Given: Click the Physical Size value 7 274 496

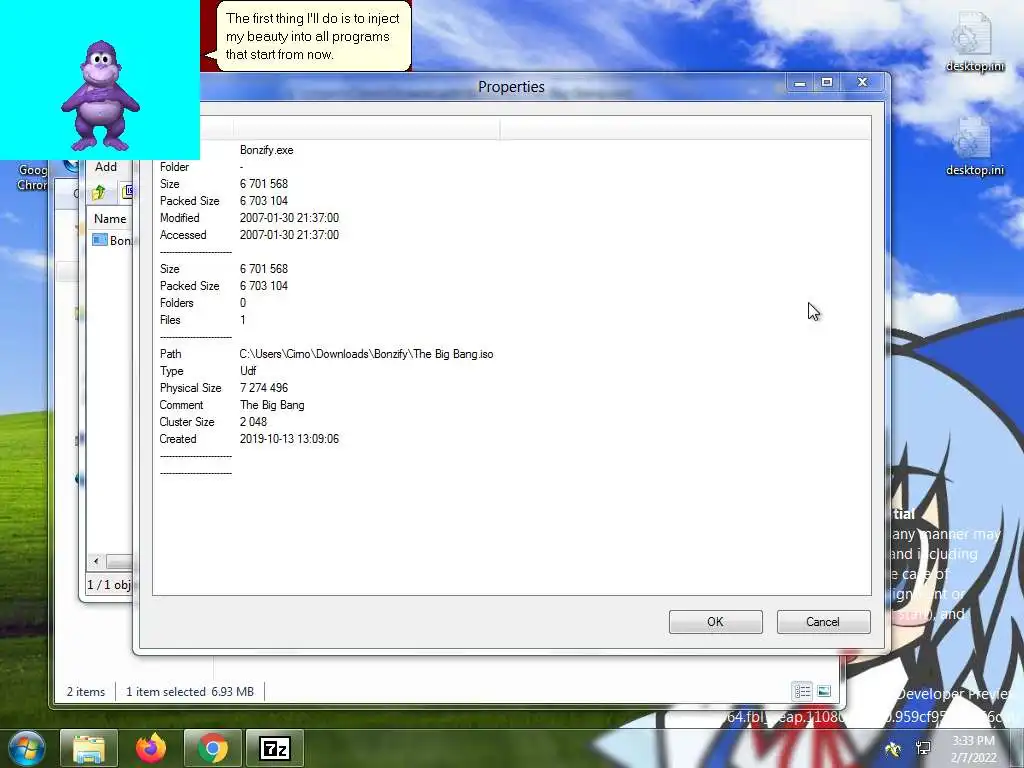Looking at the screenshot, I should [264, 388].
